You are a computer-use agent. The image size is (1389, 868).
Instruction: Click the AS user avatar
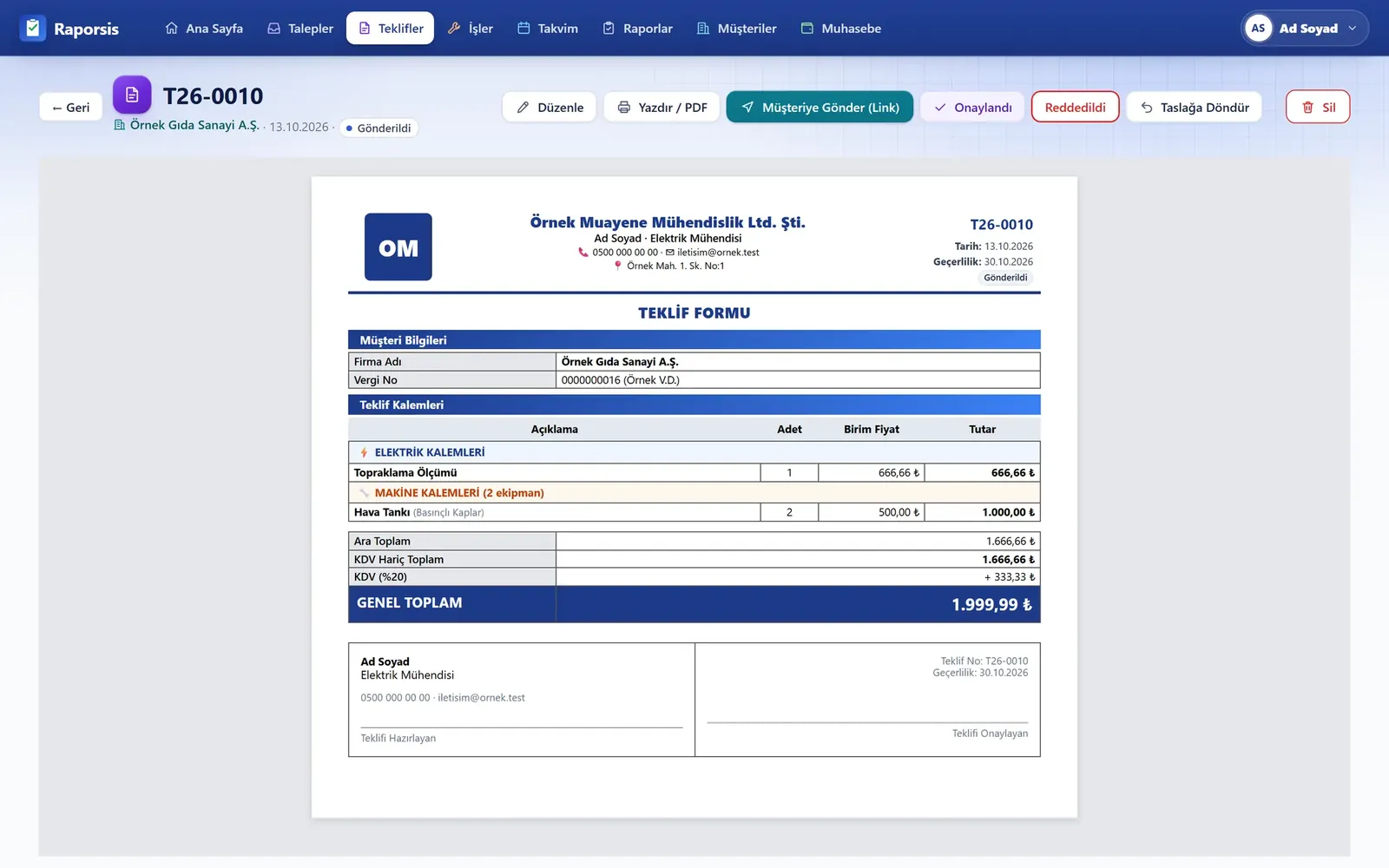click(1258, 28)
